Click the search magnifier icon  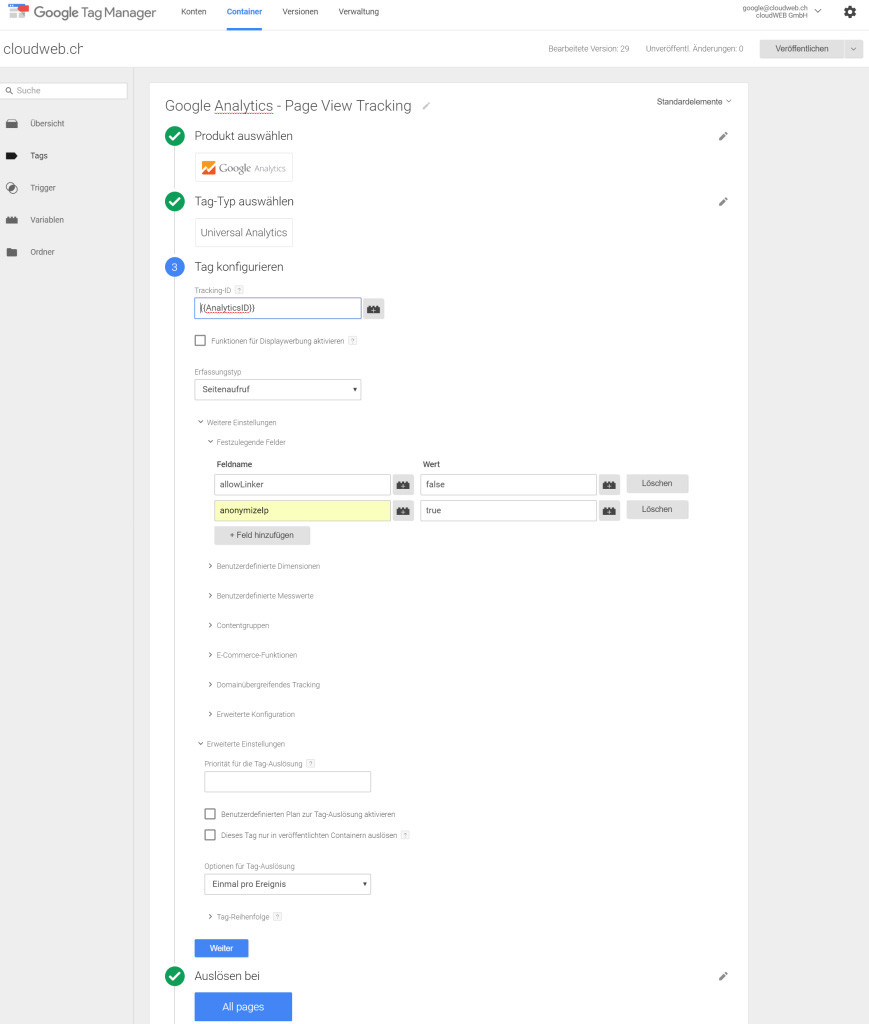(x=9, y=91)
